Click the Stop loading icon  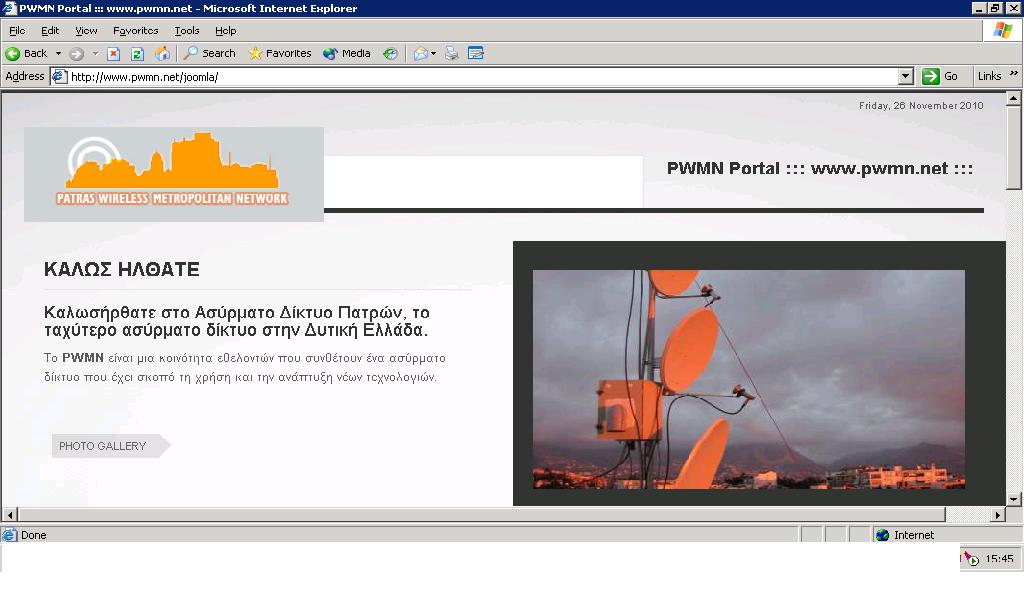[113, 53]
